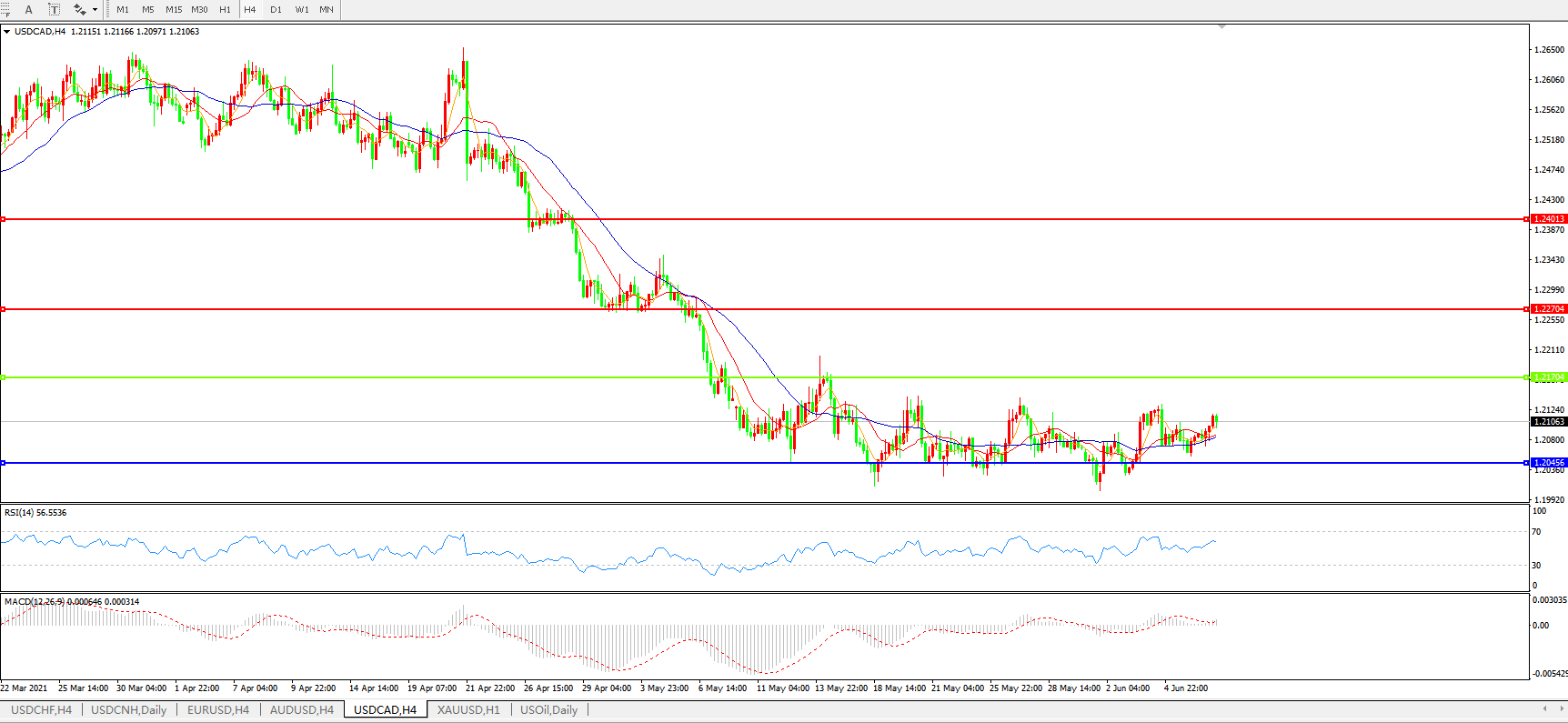Screen dimensions: 1568x723
Task: Select the red 1.24013 horizontal line handle
Action: click(x=4, y=219)
